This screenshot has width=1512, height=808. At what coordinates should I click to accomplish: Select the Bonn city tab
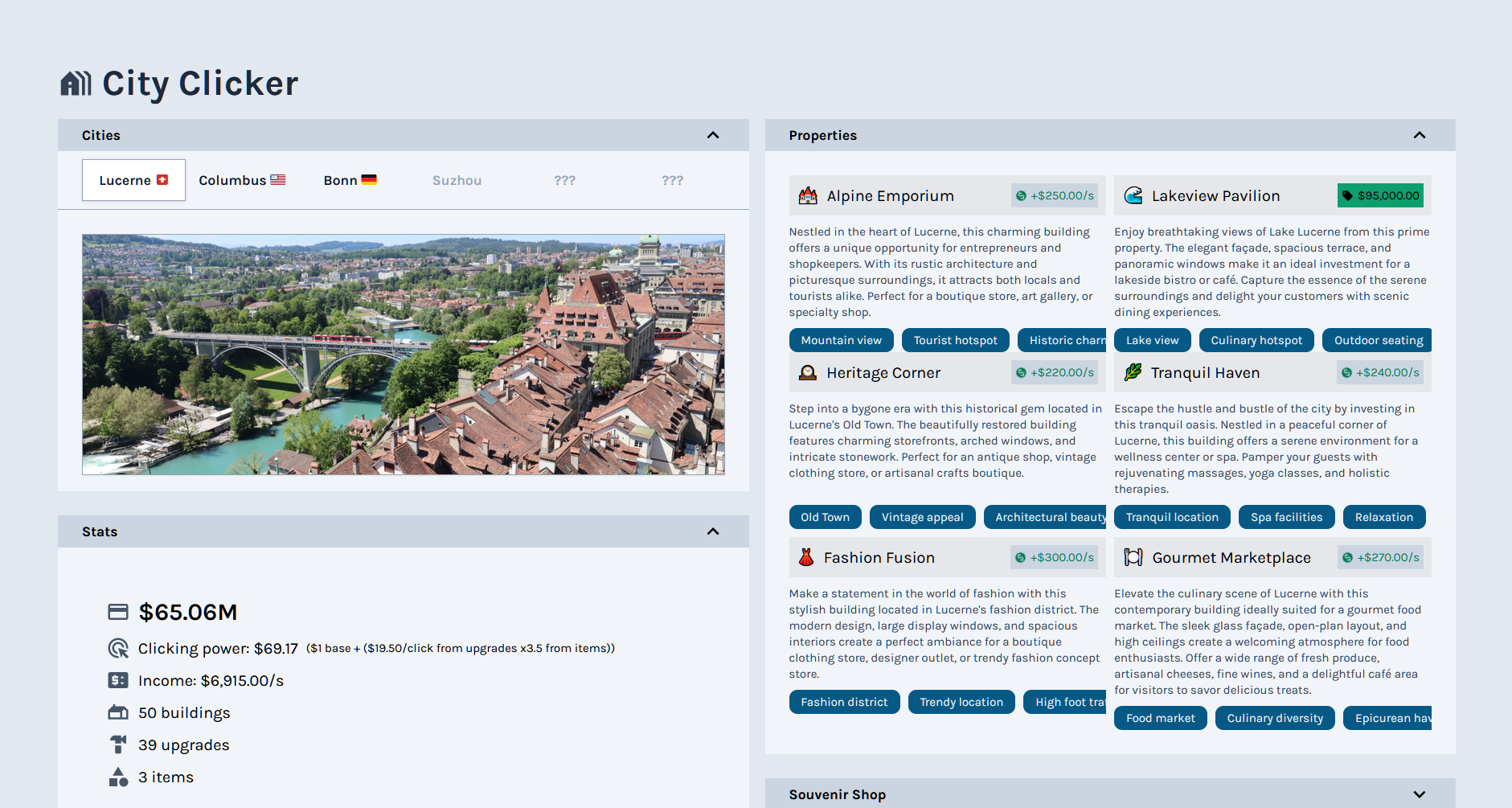pyautogui.click(x=350, y=180)
